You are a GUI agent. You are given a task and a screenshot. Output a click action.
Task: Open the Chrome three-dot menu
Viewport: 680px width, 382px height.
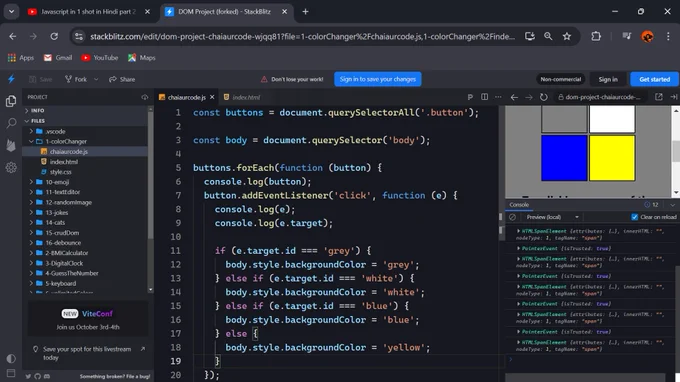click(668, 36)
